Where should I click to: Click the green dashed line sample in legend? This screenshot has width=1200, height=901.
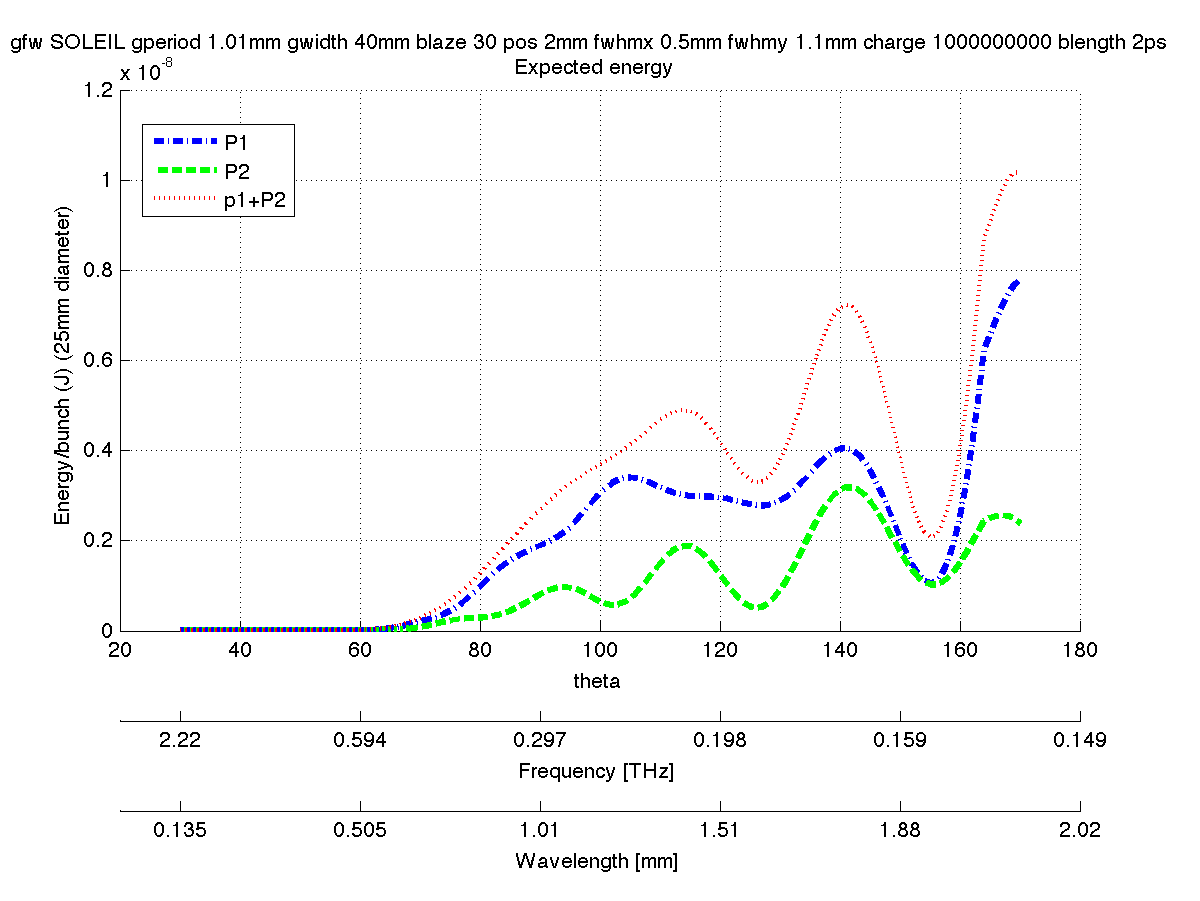[x=186, y=171]
